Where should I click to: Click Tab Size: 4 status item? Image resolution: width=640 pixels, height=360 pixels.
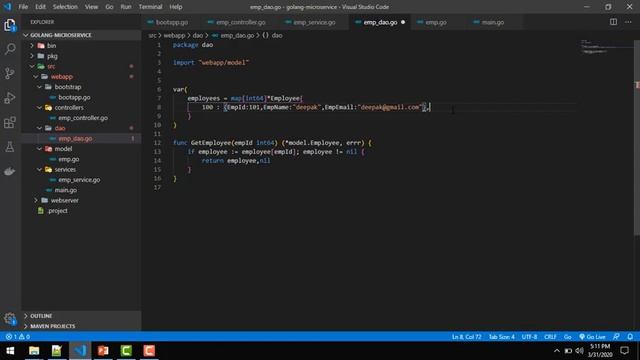coord(502,337)
